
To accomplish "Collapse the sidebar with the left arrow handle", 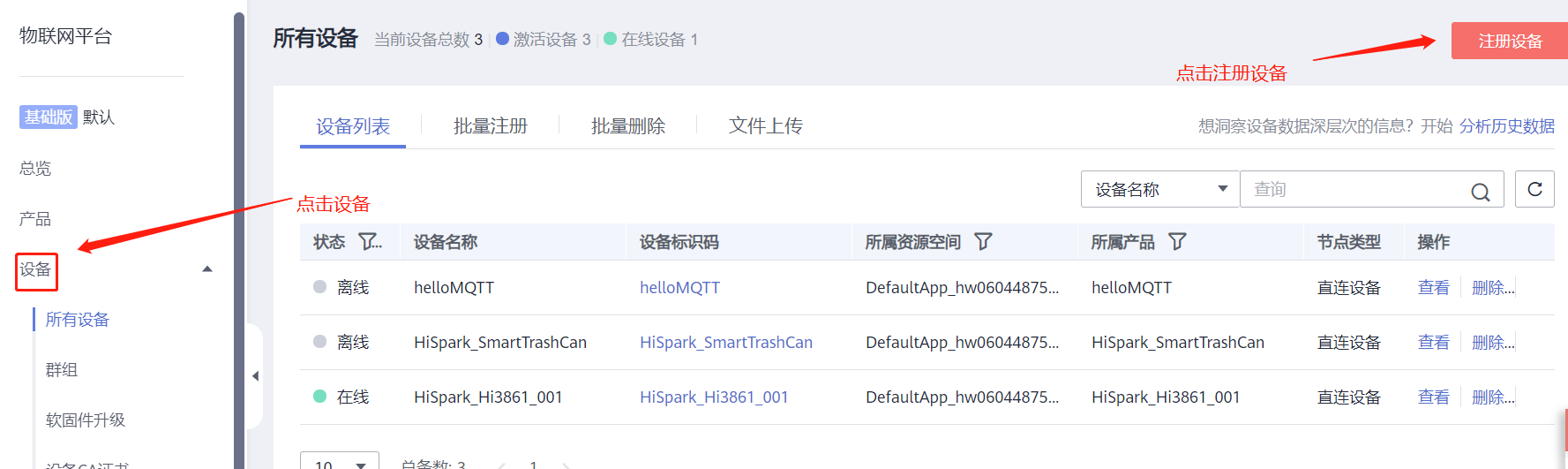I will coord(255,376).
